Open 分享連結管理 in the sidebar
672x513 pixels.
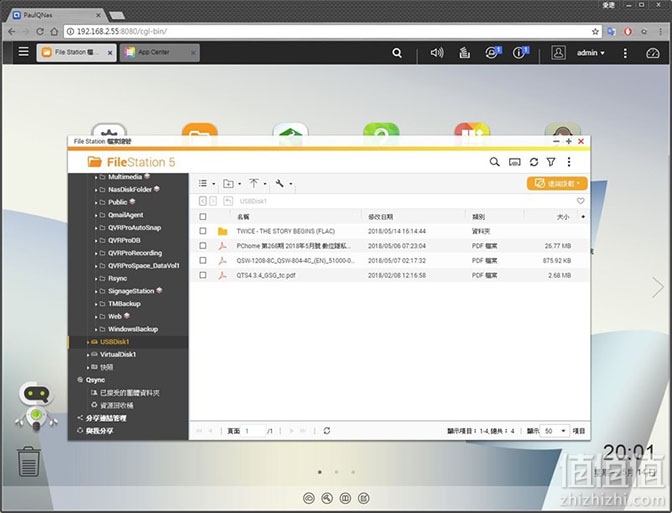tap(106, 418)
